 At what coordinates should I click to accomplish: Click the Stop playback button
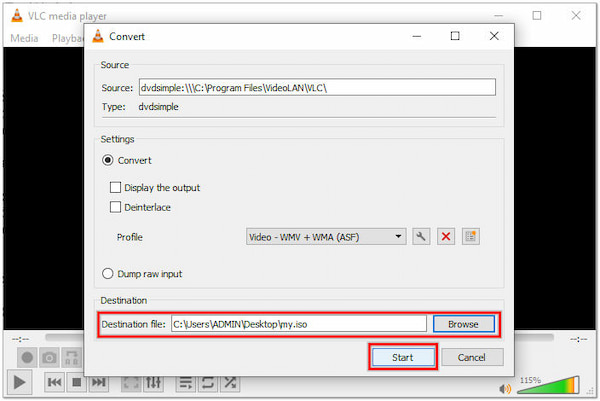[77, 382]
